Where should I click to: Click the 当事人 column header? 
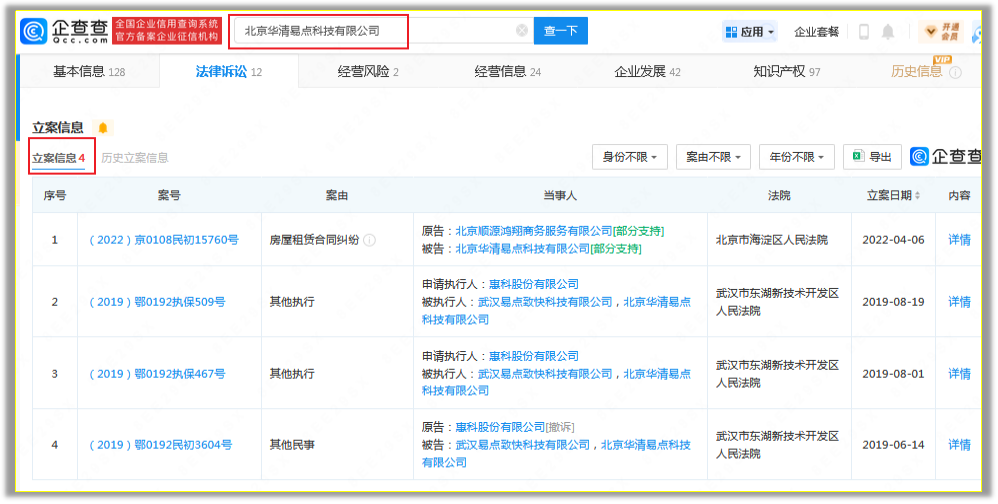pos(560,196)
